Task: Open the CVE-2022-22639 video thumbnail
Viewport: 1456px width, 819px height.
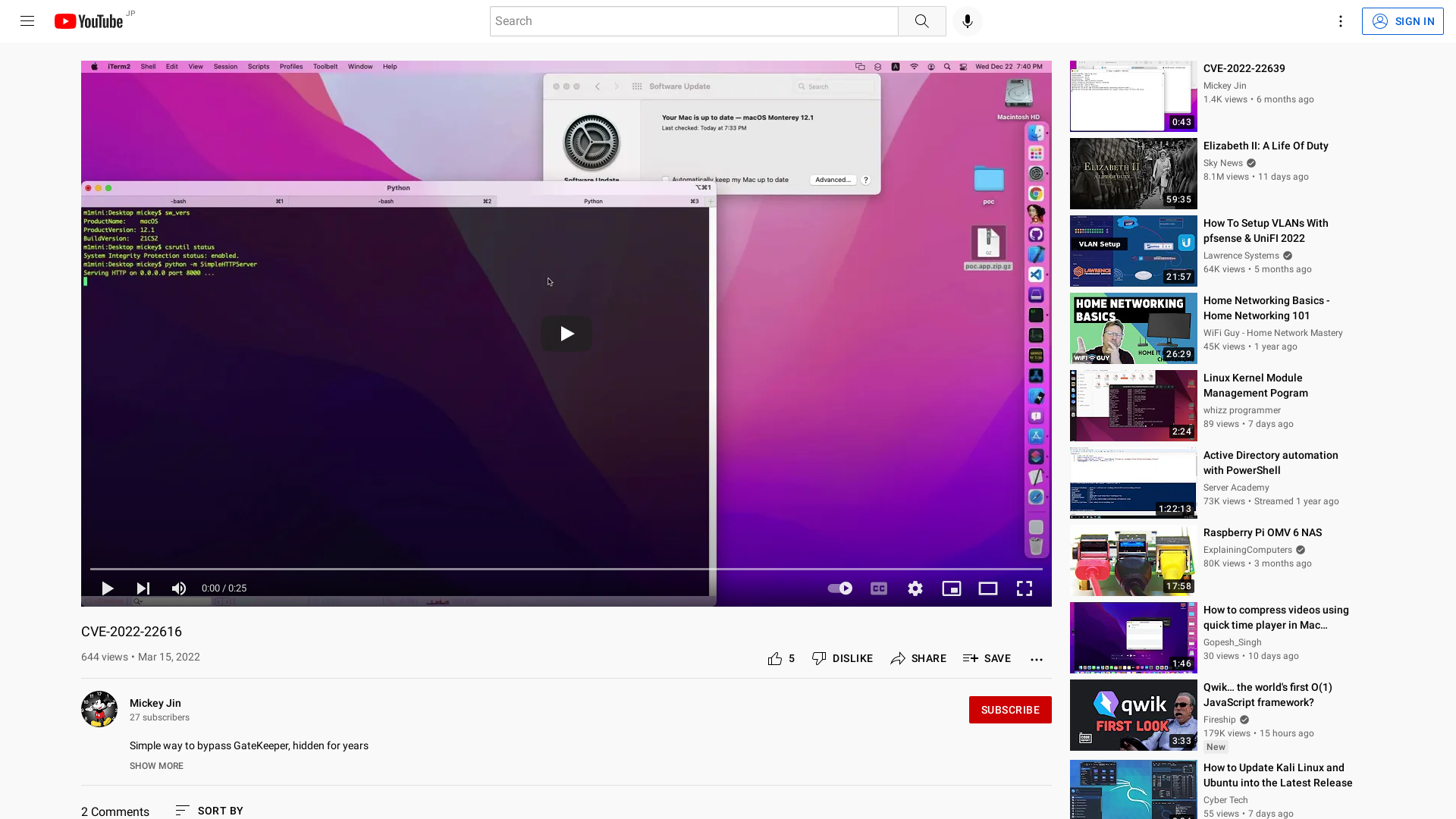Action: point(1133,96)
